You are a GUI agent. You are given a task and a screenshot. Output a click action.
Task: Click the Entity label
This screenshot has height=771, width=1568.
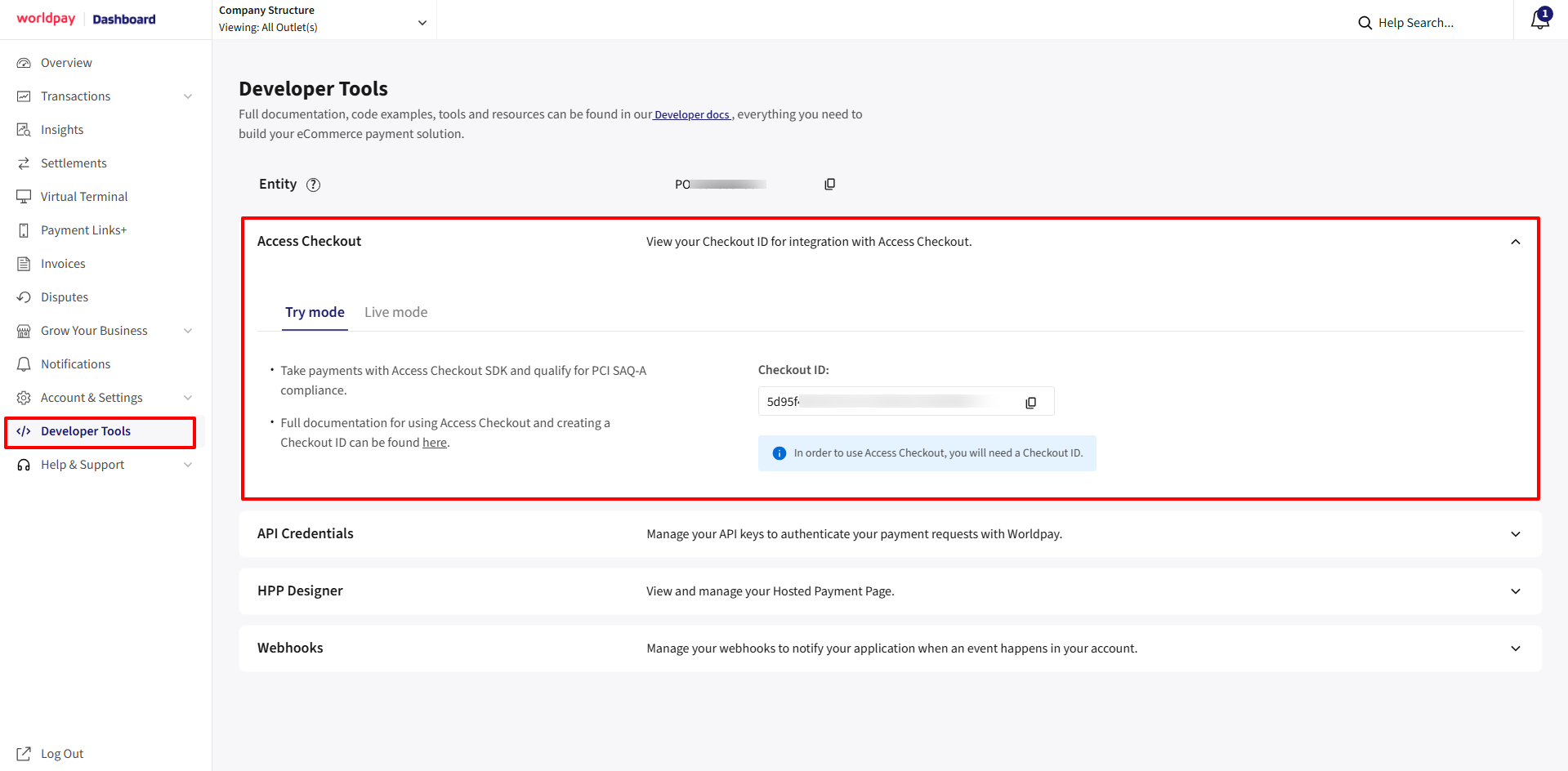click(278, 184)
